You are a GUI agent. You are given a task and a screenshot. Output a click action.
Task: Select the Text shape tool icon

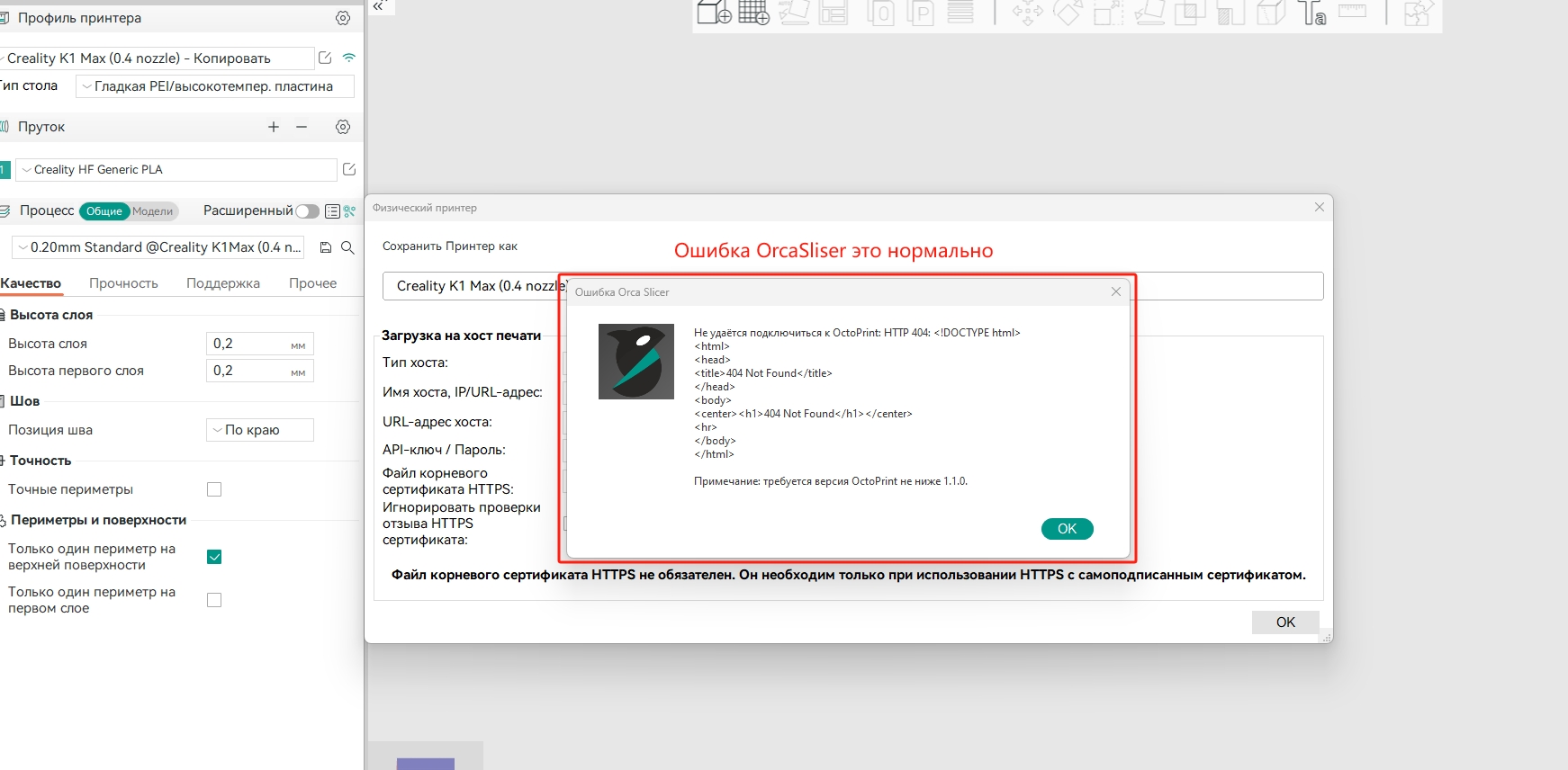(1311, 12)
